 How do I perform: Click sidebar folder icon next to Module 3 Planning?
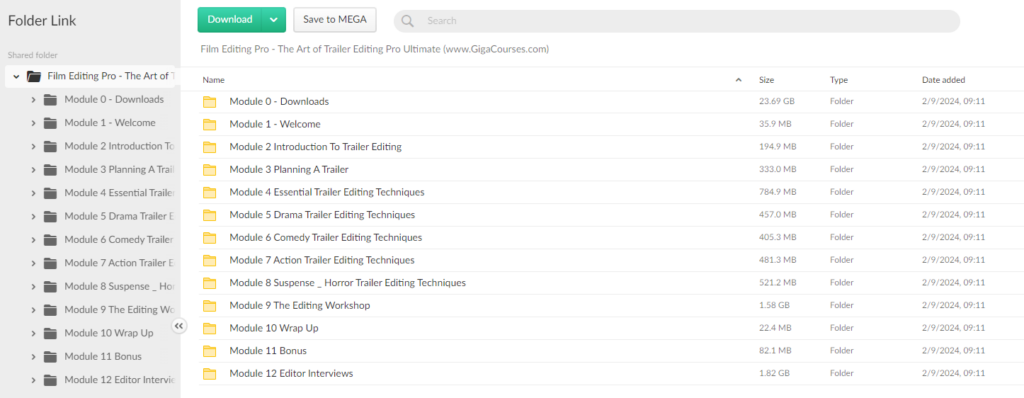click(x=50, y=170)
